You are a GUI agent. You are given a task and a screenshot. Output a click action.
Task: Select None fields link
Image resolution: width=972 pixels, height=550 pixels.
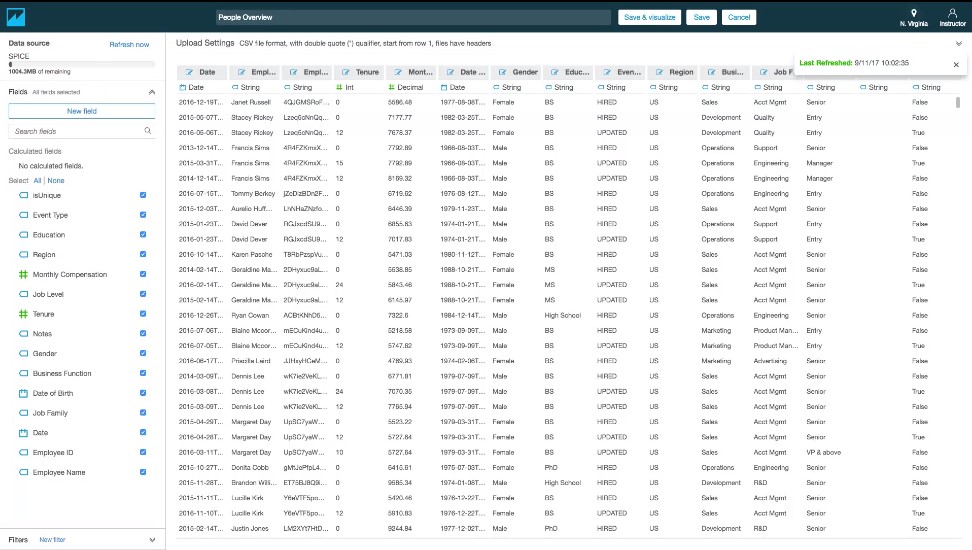[56, 180]
